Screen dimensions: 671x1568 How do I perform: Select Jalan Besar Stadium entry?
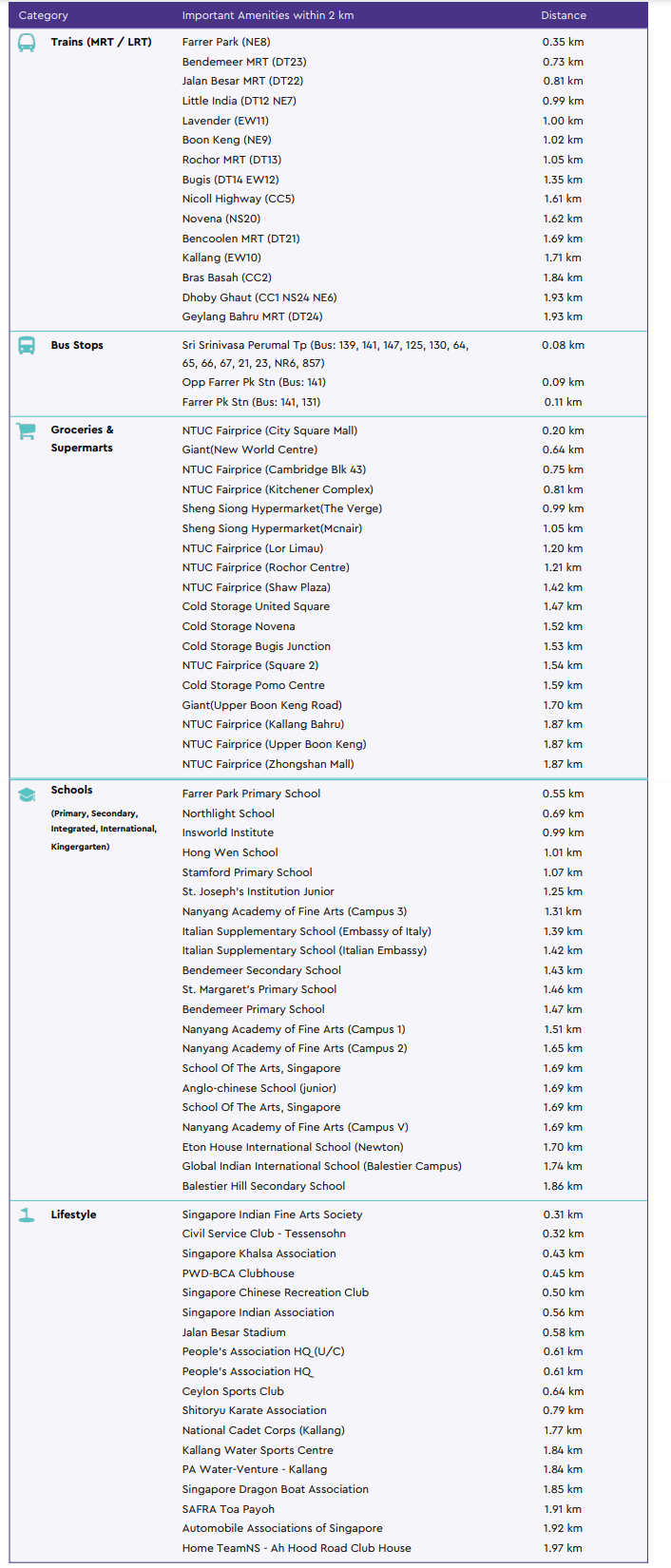pos(234,1332)
